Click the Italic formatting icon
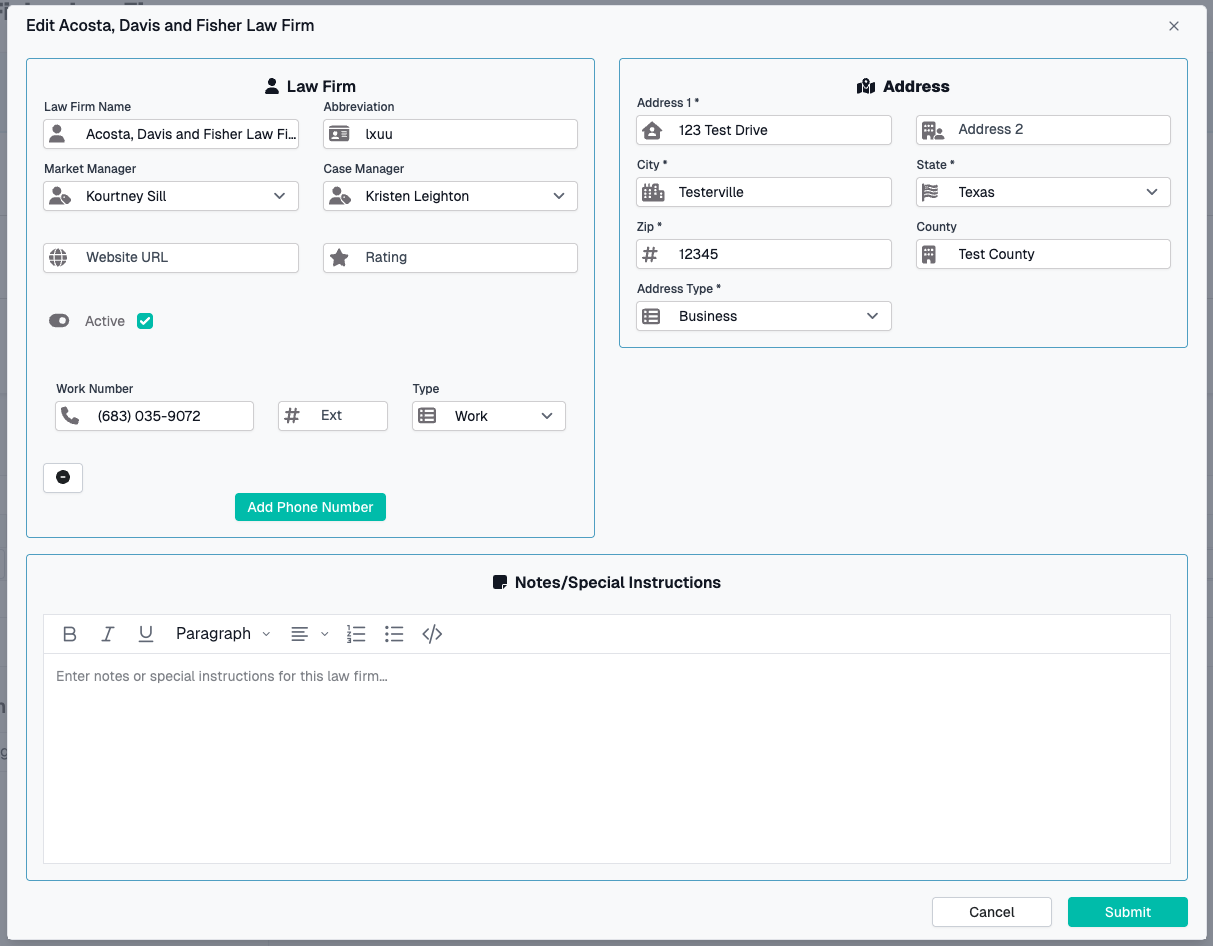Image resolution: width=1213 pixels, height=946 pixels. coord(108,634)
